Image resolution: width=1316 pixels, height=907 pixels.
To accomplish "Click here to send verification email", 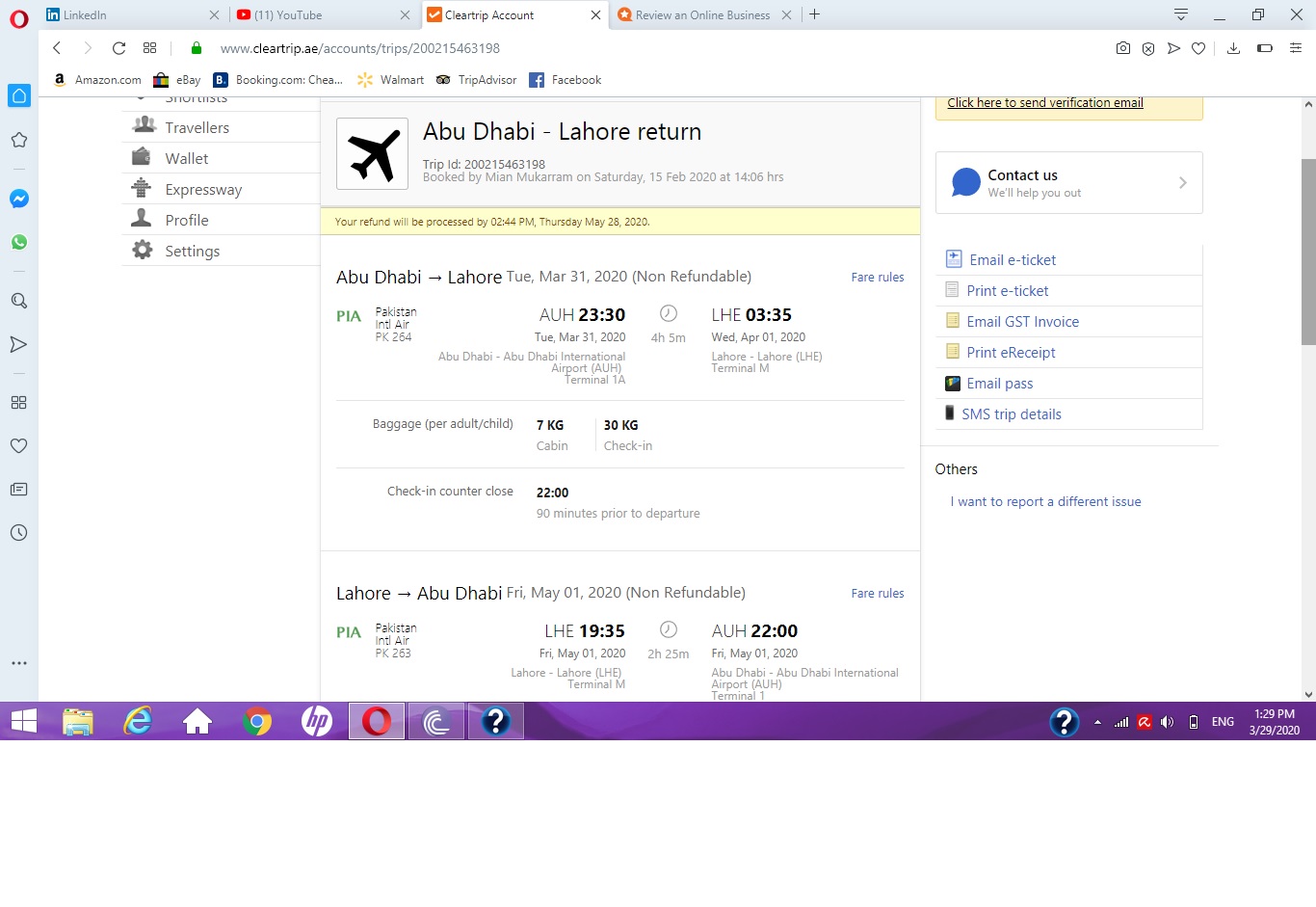I will (1045, 102).
